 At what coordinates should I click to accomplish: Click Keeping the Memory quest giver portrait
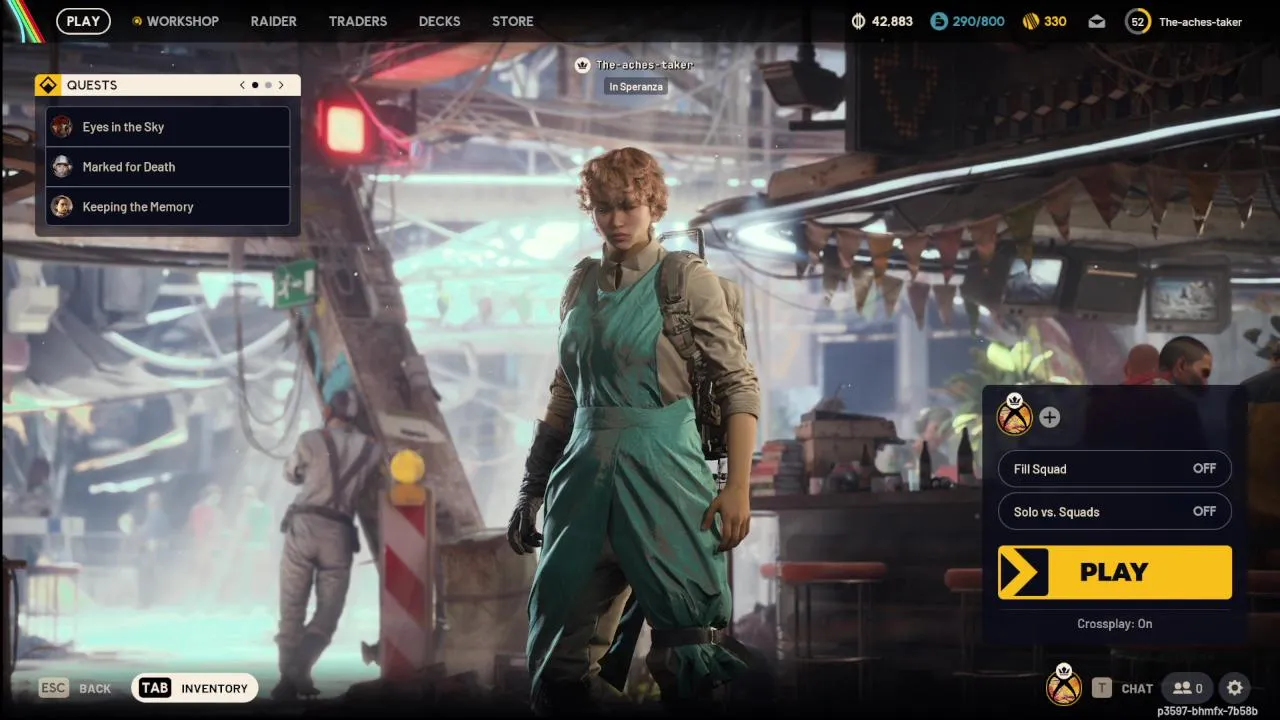62,206
